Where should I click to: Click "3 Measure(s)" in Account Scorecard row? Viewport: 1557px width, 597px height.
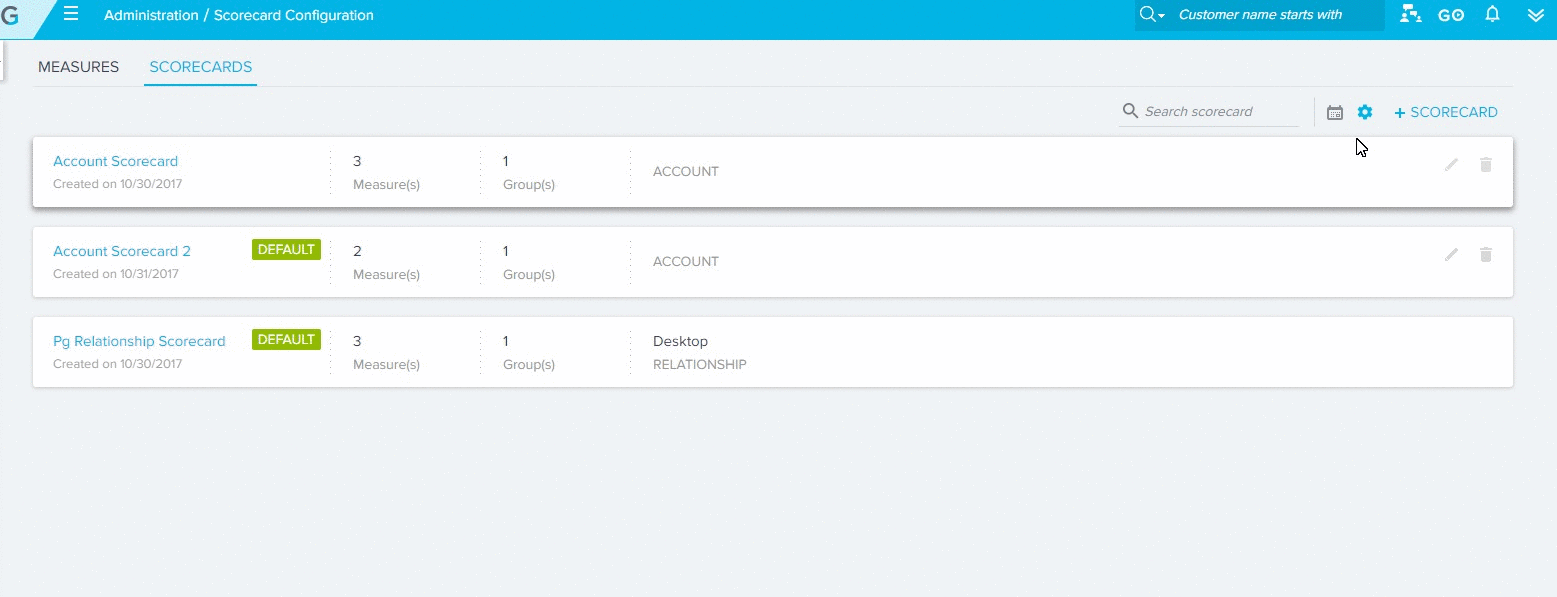click(386, 172)
